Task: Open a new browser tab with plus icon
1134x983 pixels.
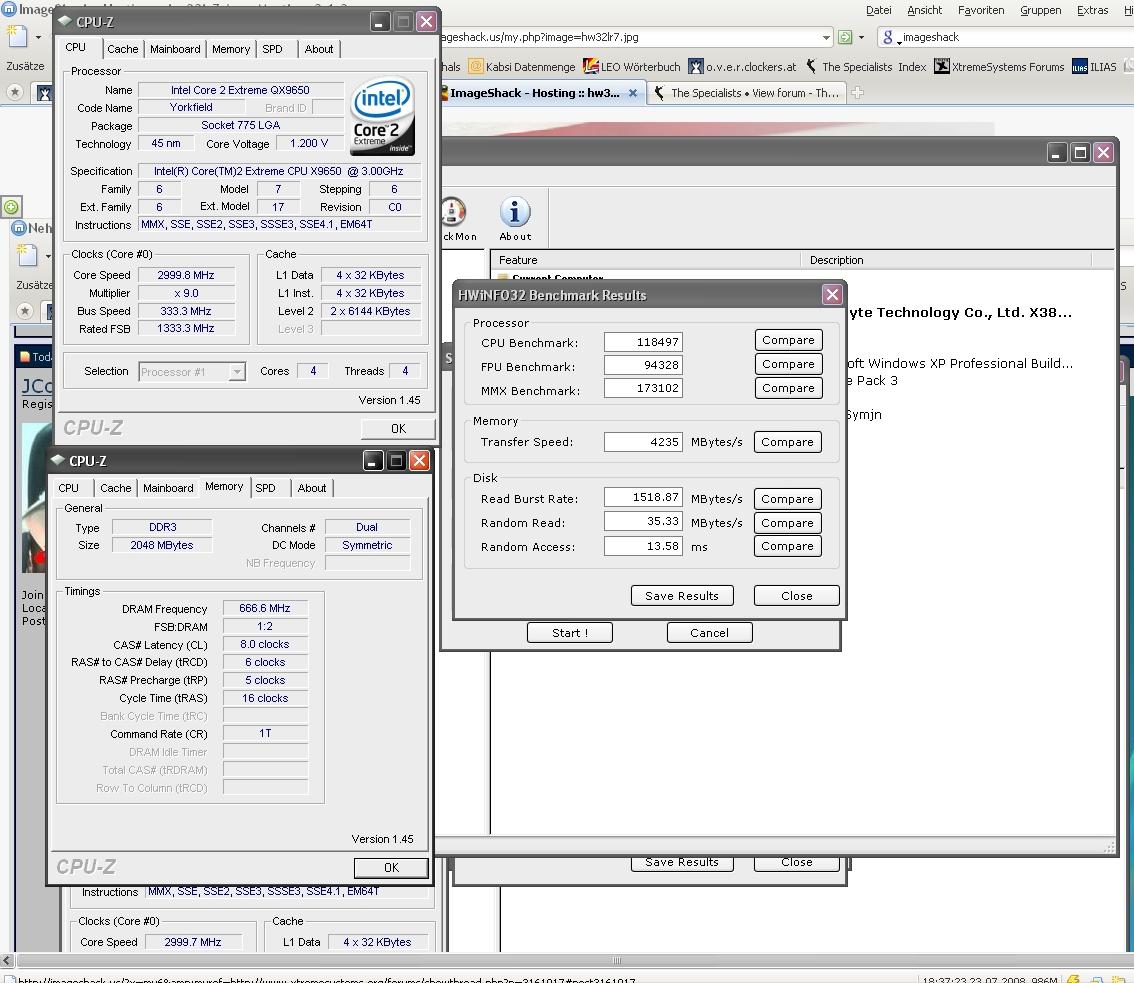Action: 858,93
